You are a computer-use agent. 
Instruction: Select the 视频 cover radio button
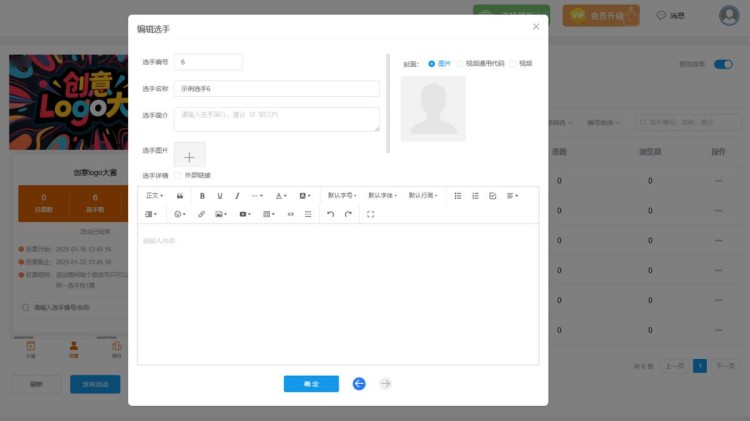point(514,63)
